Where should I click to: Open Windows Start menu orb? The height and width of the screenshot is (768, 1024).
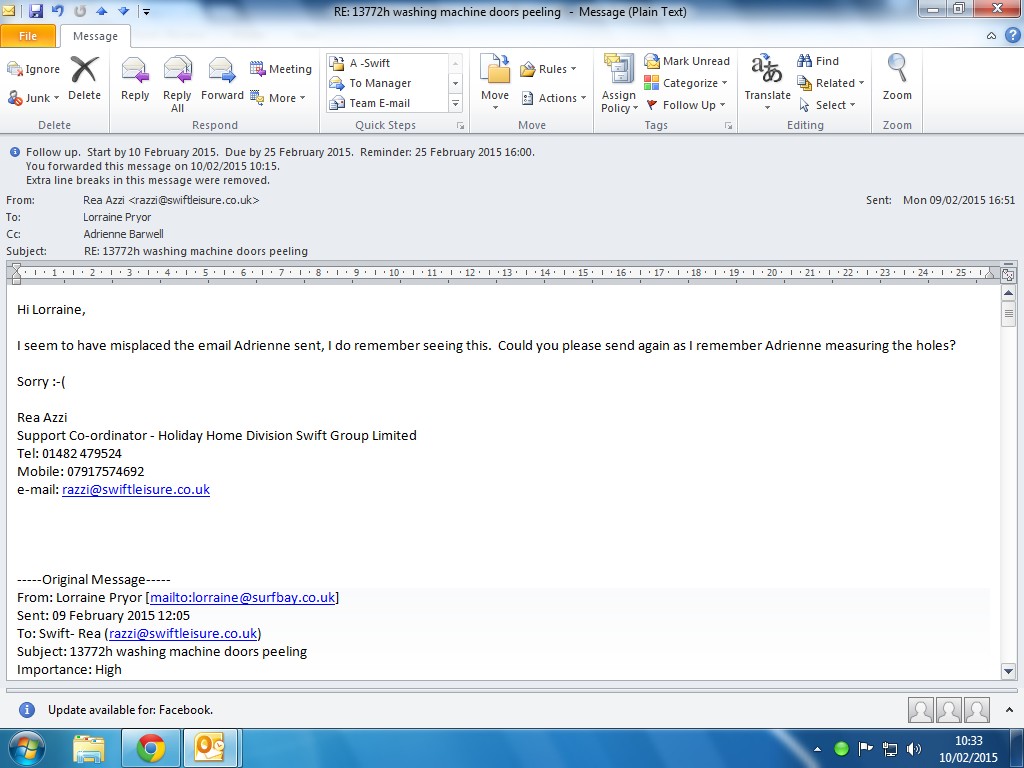pos(26,748)
